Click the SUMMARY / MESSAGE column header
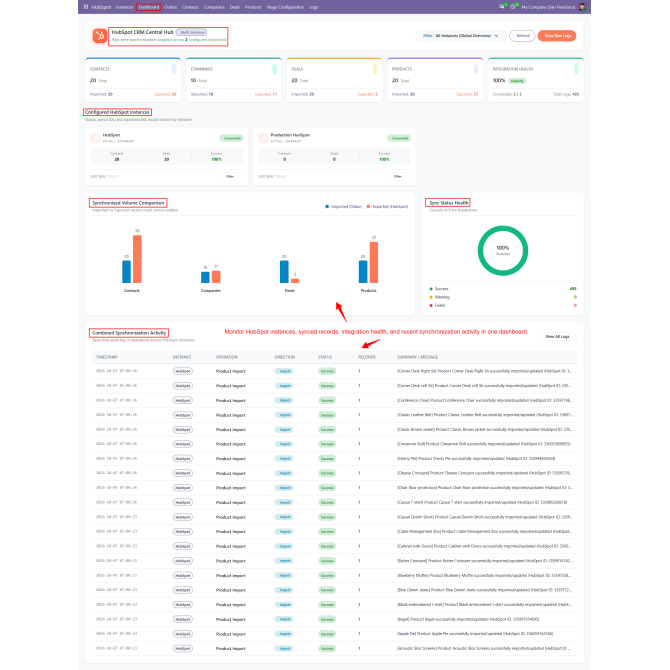670x670 pixels. pos(417,357)
